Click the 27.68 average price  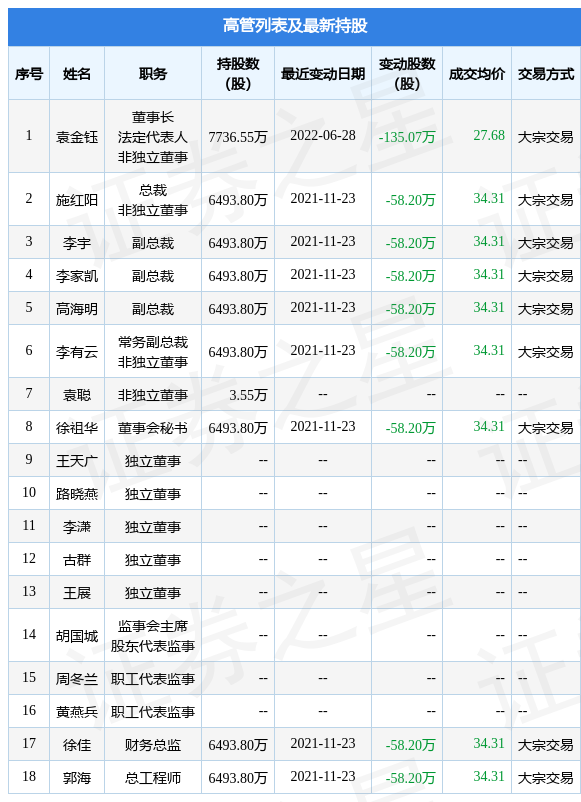click(x=489, y=136)
